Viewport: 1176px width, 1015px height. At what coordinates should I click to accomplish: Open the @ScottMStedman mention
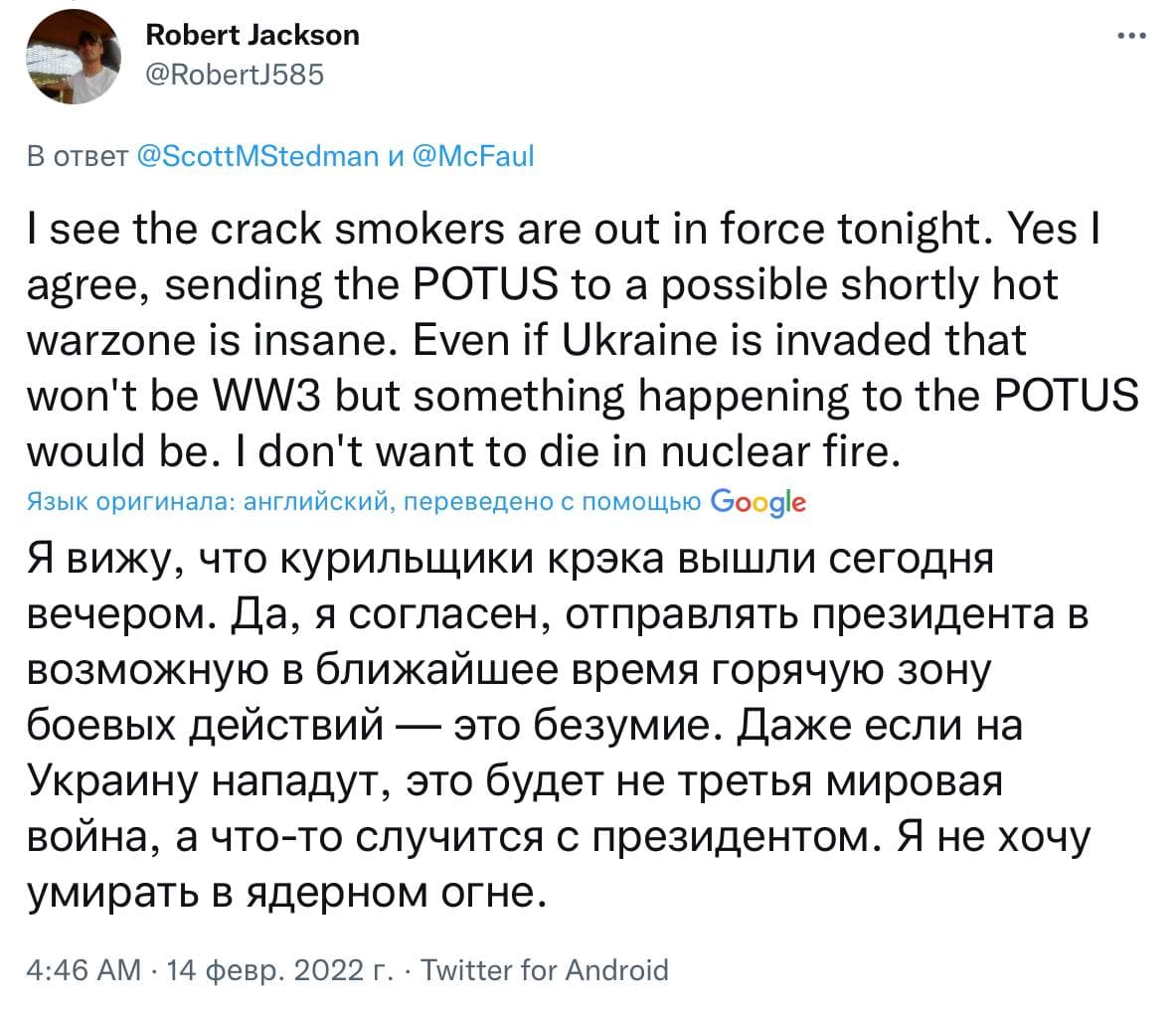255,156
